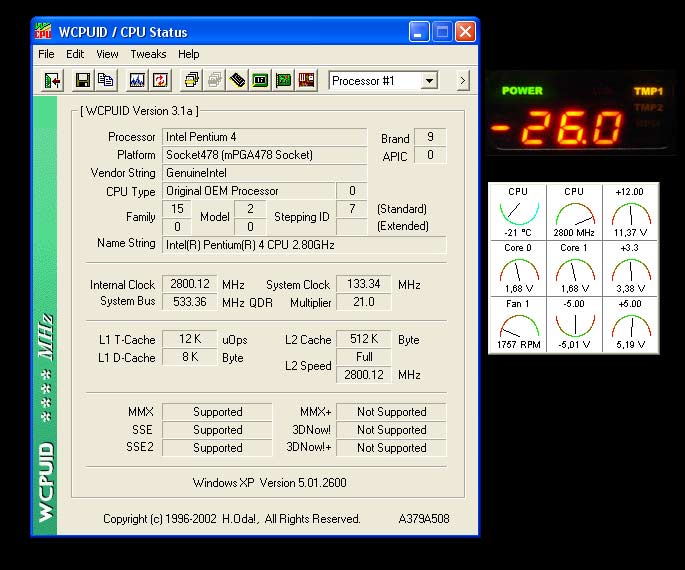Click the Core 0 voltage gauge

[x=519, y=268]
